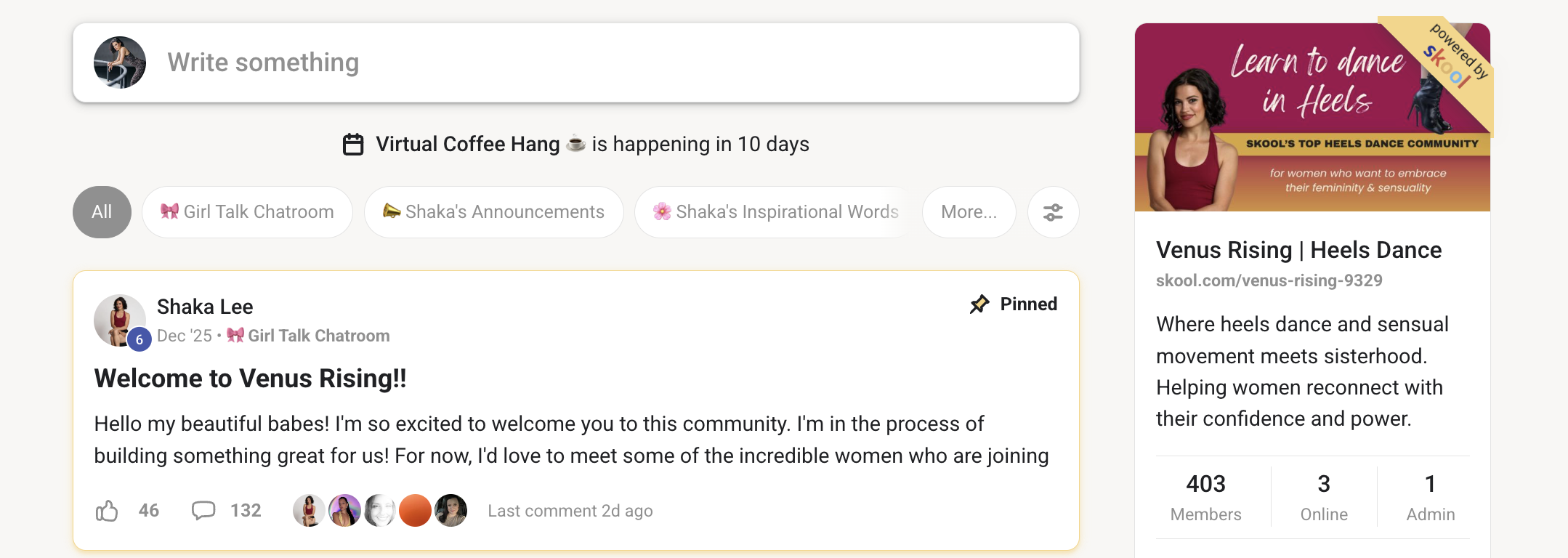Click the thumbs-up like icon on the pinned post
The image size is (1568, 558).
pos(107,511)
